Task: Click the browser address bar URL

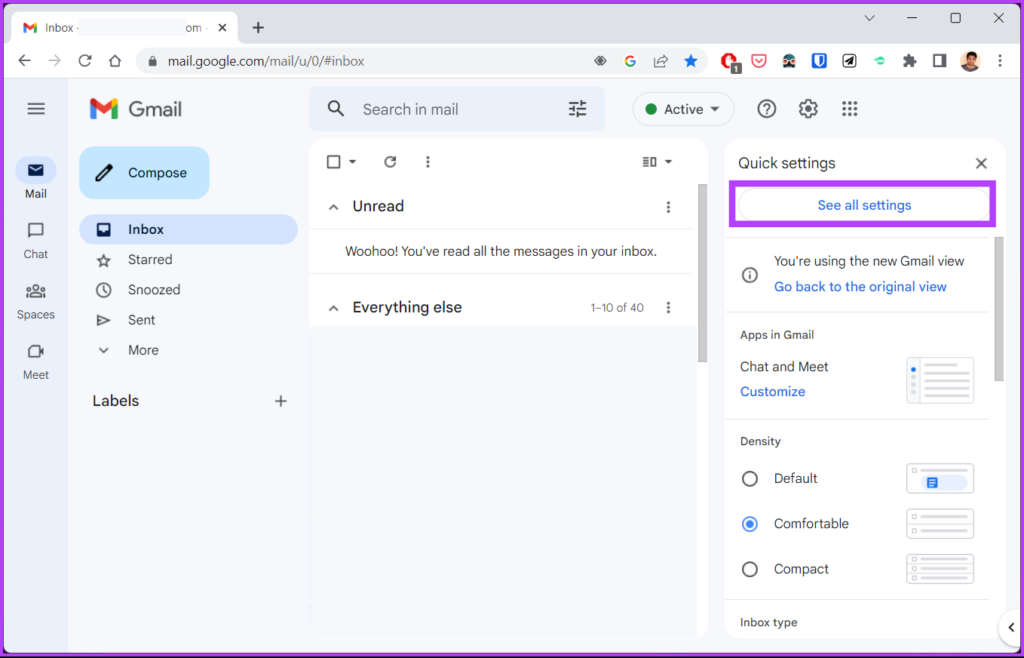Action: tap(266, 61)
